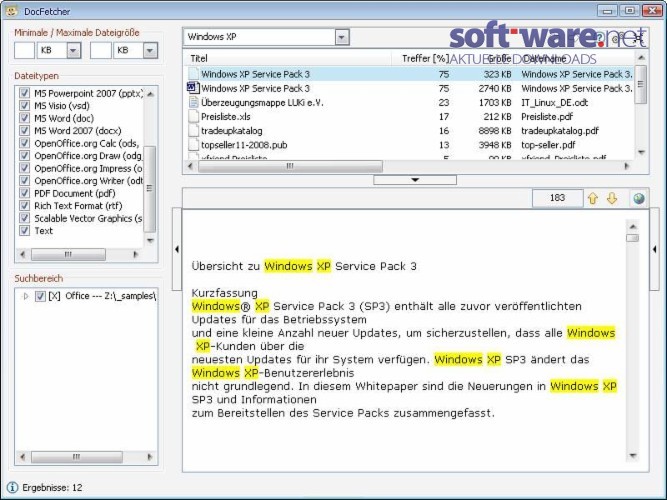Click the results table horizontal scrollbar
The height and width of the screenshot is (500, 667).
point(290,166)
